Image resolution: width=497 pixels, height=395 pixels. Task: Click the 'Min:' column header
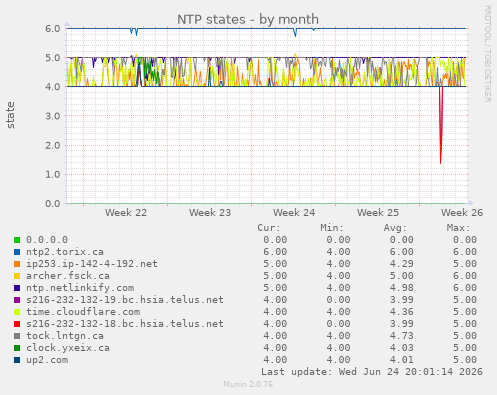coord(332,228)
